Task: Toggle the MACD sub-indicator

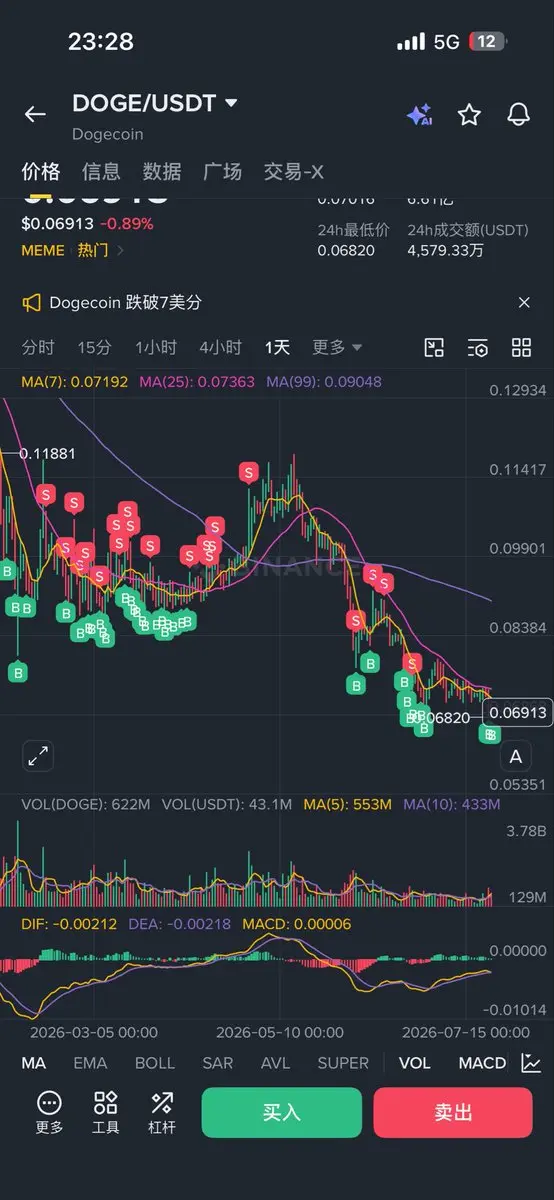Action: 482,1063
